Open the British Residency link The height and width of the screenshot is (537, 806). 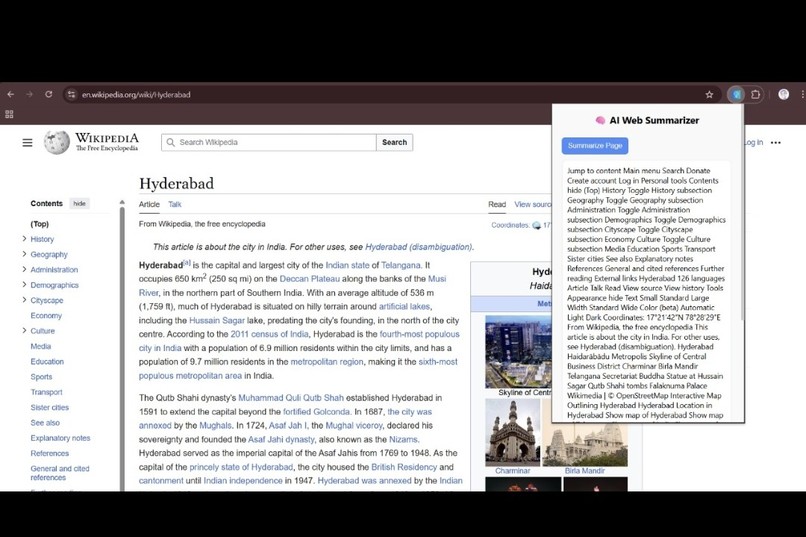(x=404, y=467)
